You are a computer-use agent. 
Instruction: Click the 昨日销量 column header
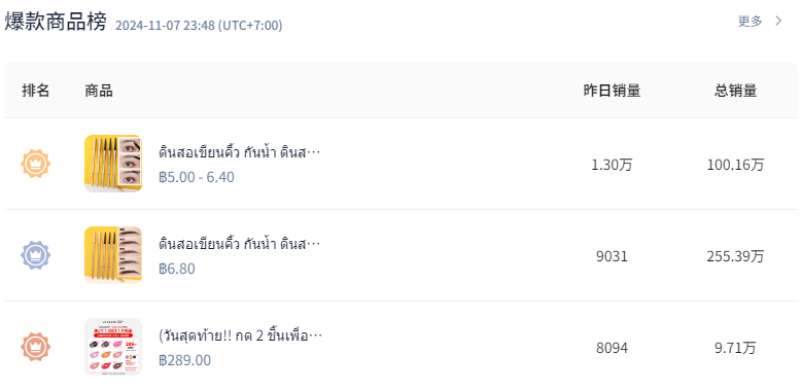point(612,91)
